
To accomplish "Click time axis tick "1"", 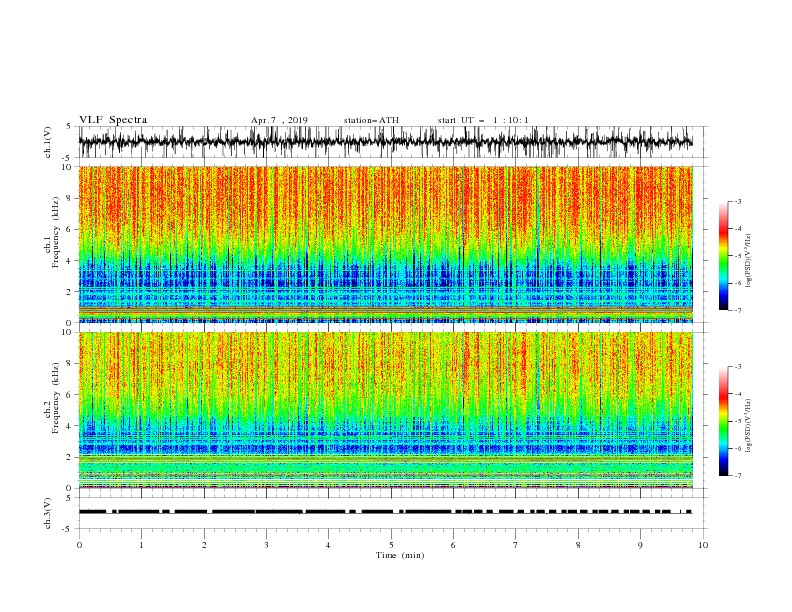I will (x=141, y=545).
